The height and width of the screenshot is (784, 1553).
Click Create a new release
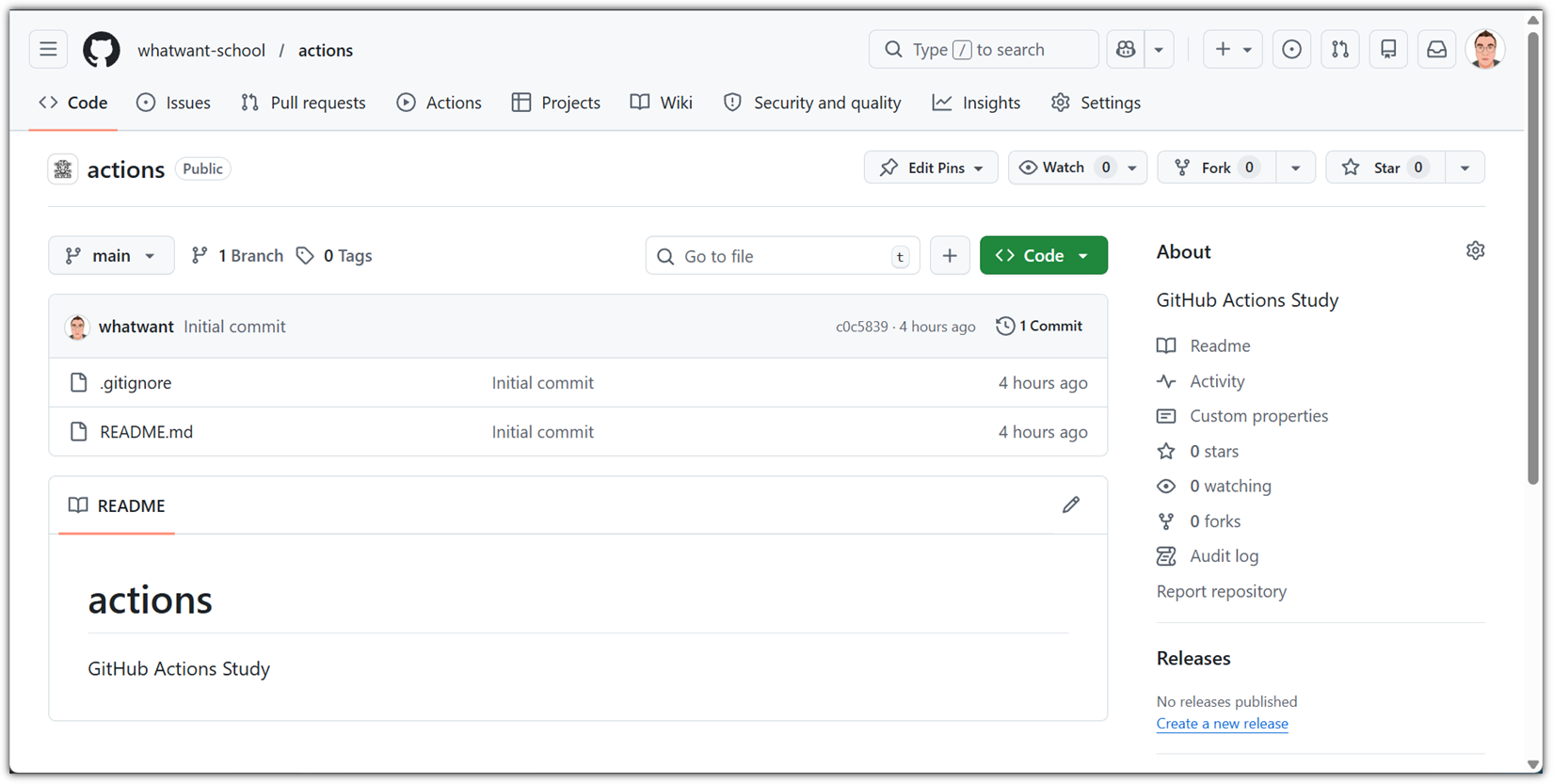(1223, 724)
